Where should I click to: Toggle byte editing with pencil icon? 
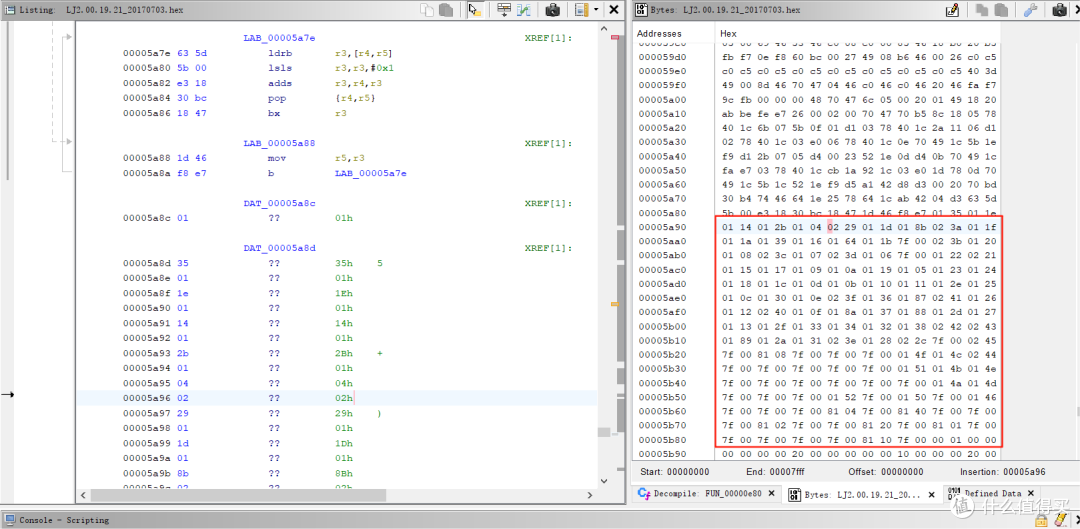click(953, 10)
